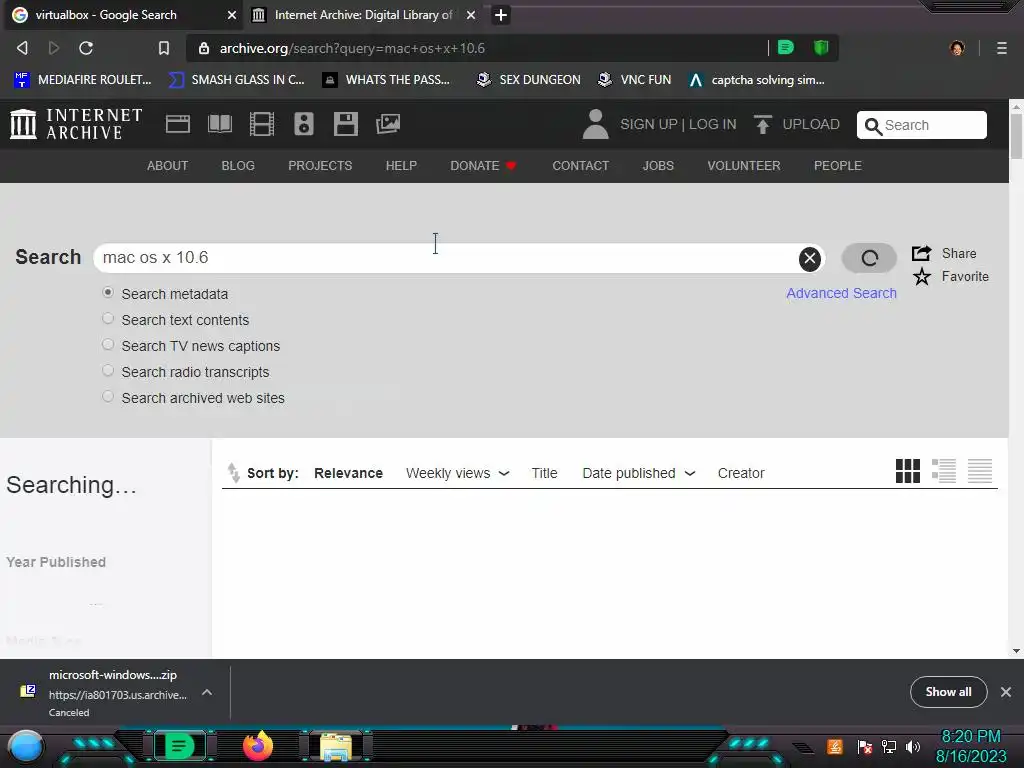
Task: Select Search metadata radio button
Action: coord(108,293)
